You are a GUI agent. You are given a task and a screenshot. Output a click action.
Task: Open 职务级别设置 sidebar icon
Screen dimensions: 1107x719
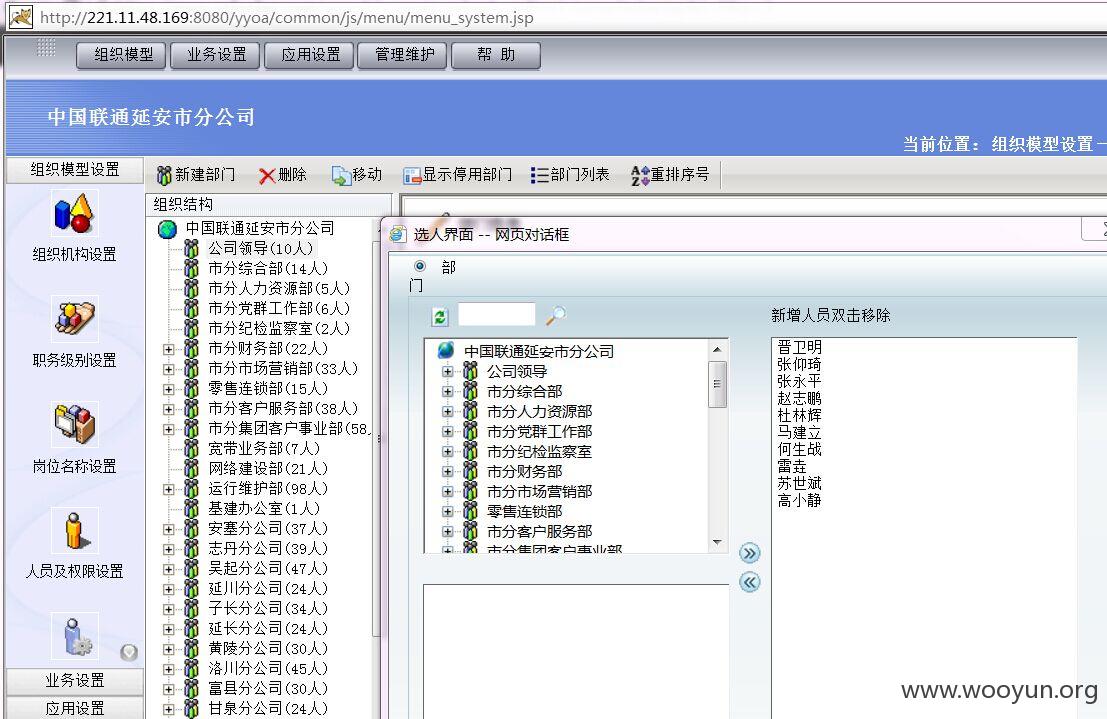coord(74,319)
